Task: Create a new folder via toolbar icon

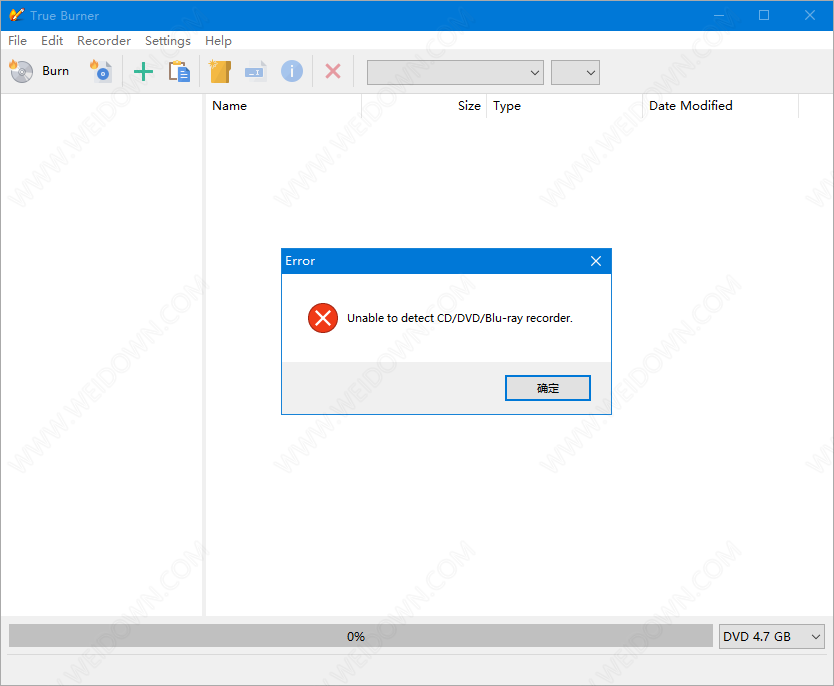Action: (x=220, y=71)
